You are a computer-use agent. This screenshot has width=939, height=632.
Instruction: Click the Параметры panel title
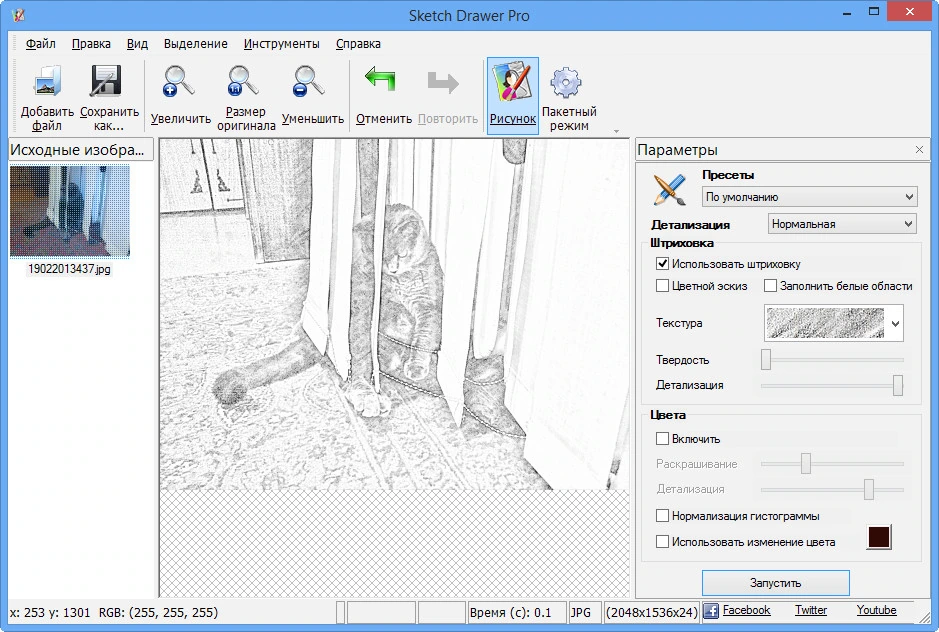coord(677,150)
